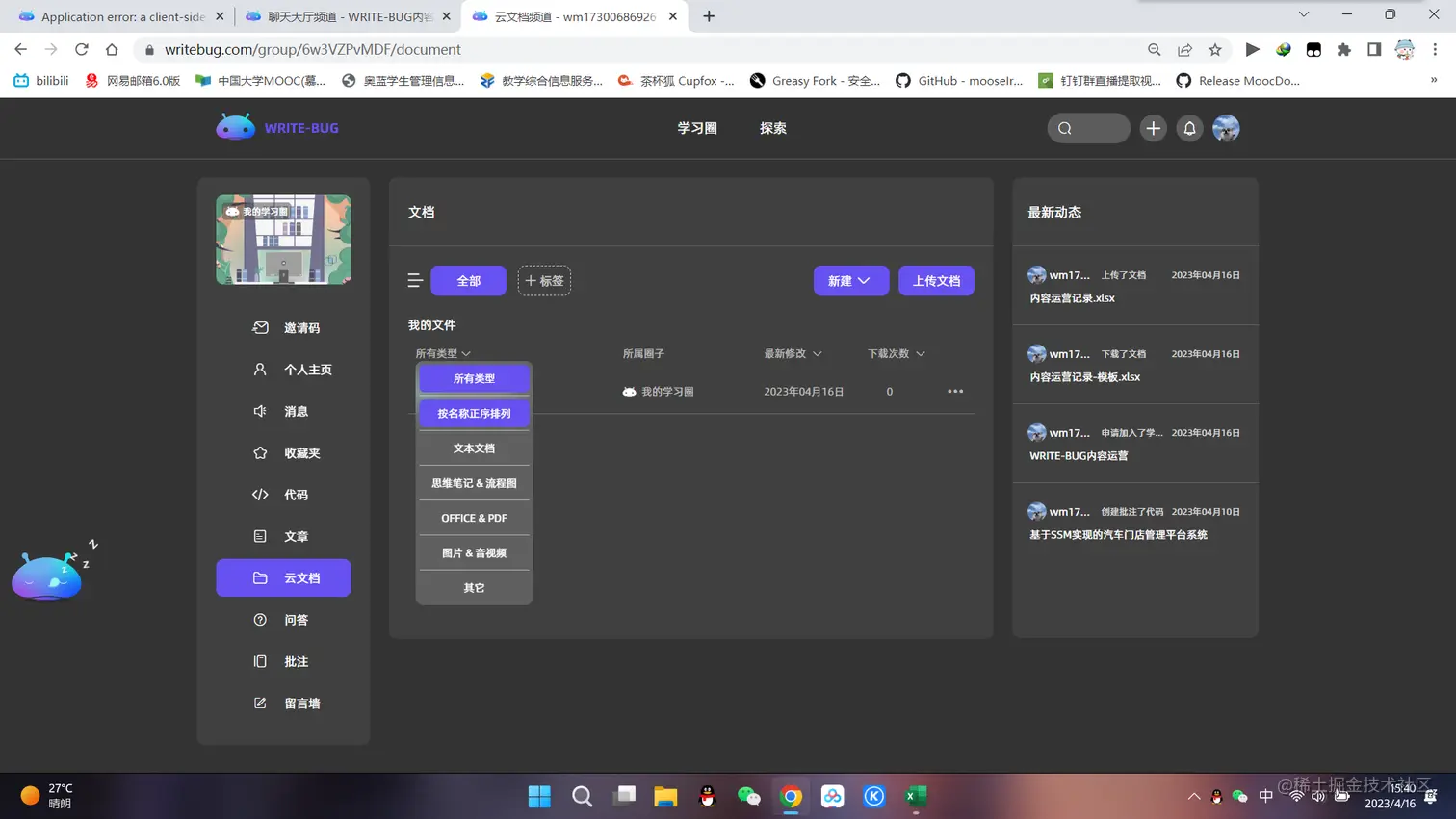Click the plus create icon in header

1153,128
